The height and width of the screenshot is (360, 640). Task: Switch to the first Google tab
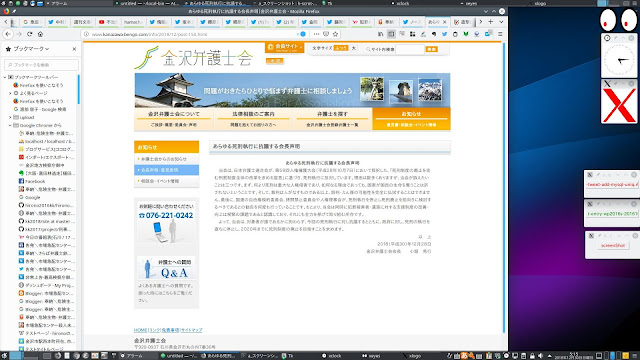32,22
